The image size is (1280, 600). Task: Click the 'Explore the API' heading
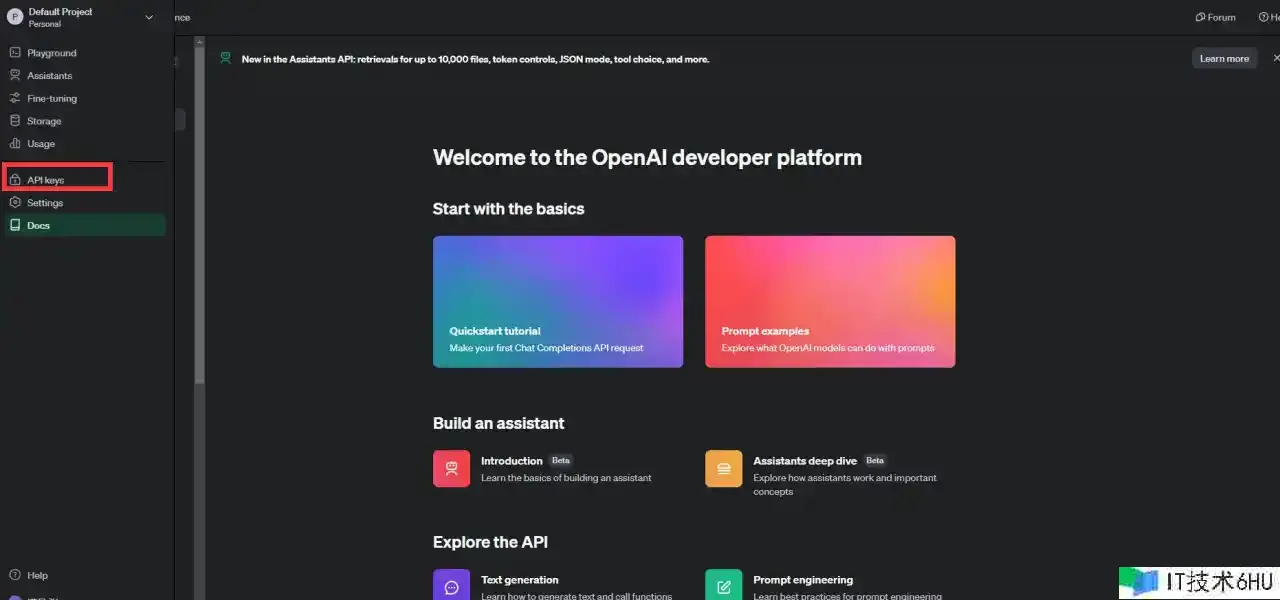(490, 542)
